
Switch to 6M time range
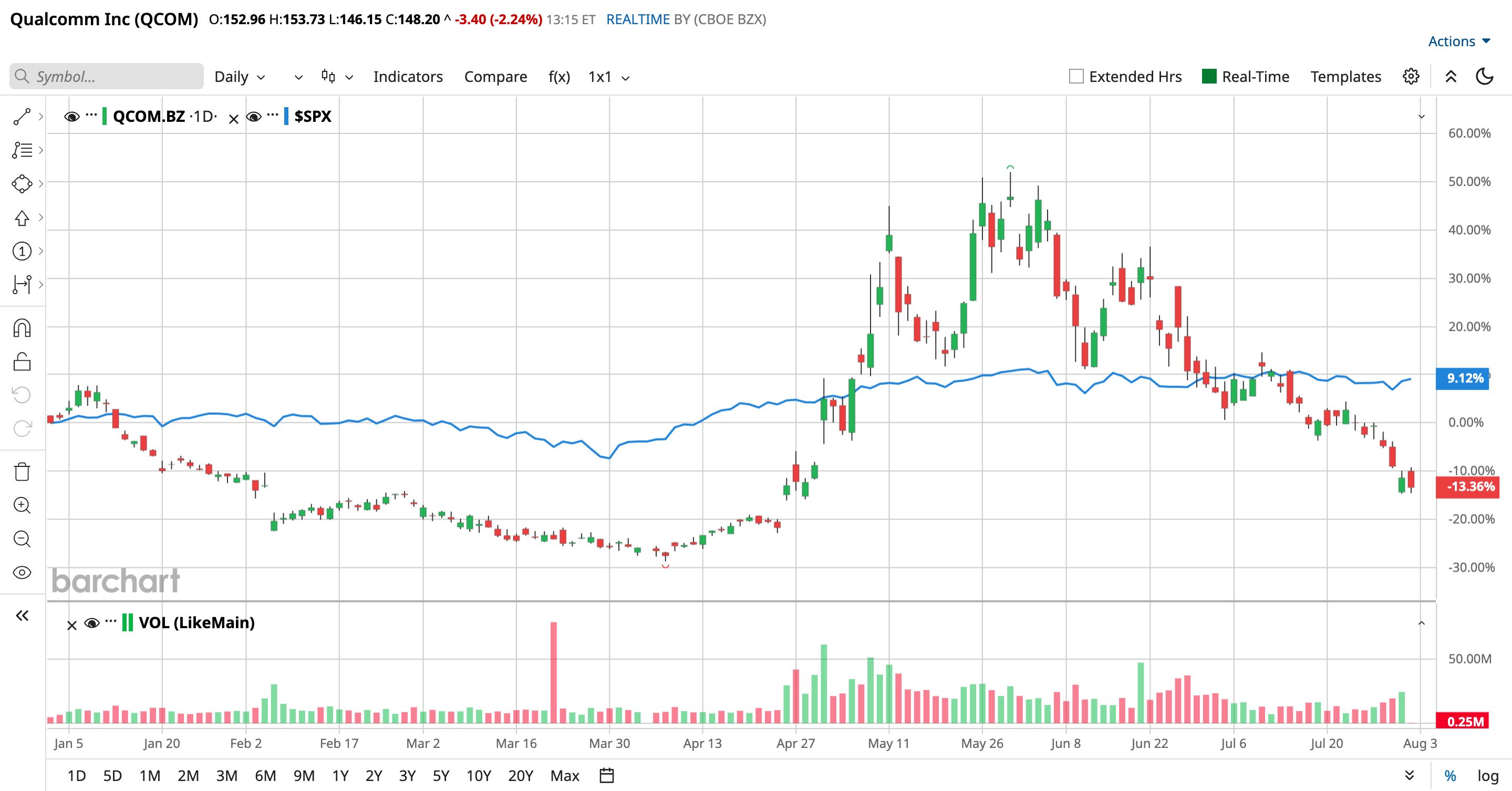coord(265,776)
